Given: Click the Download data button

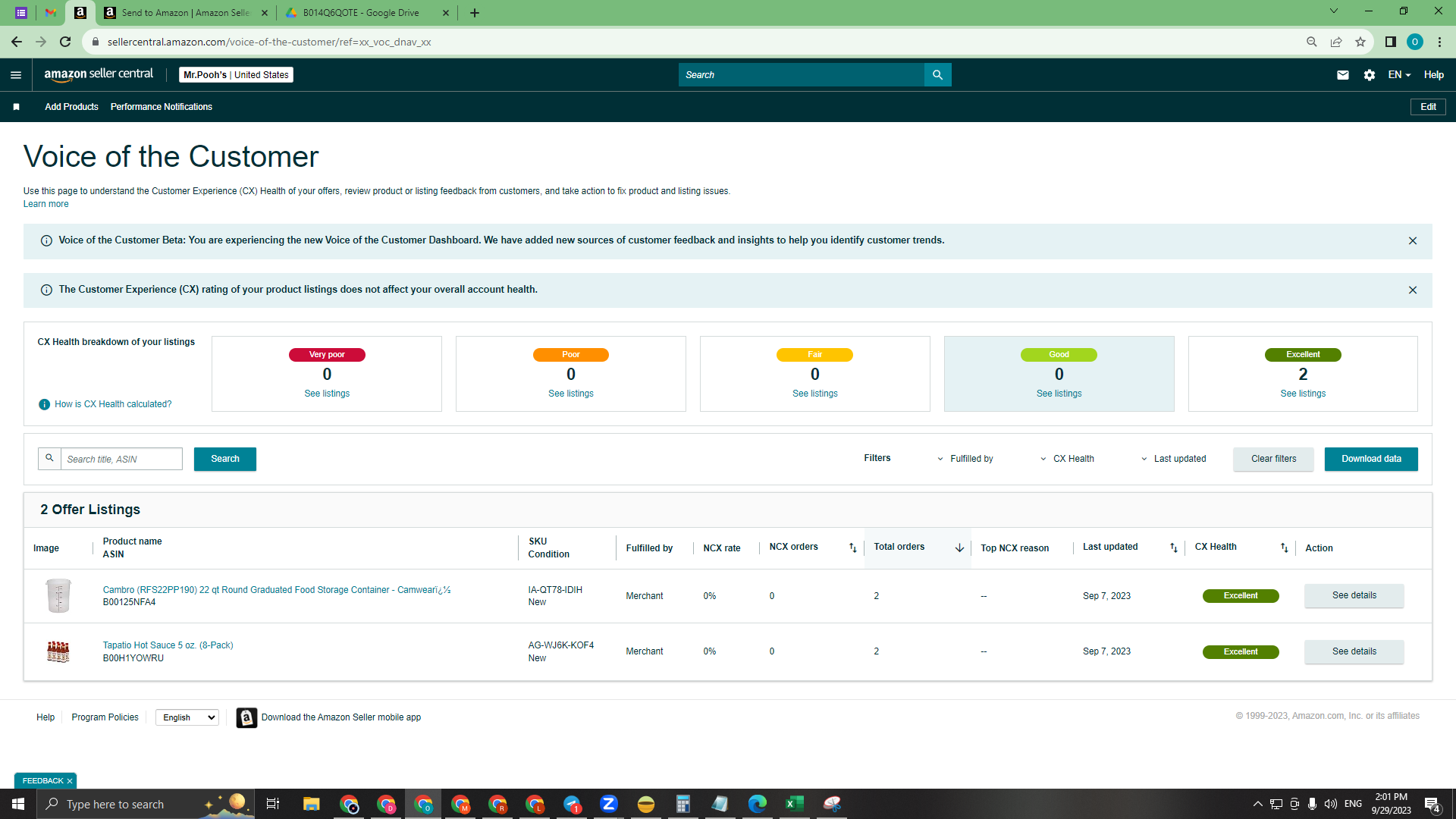Looking at the screenshot, I should coord(1371,460).
